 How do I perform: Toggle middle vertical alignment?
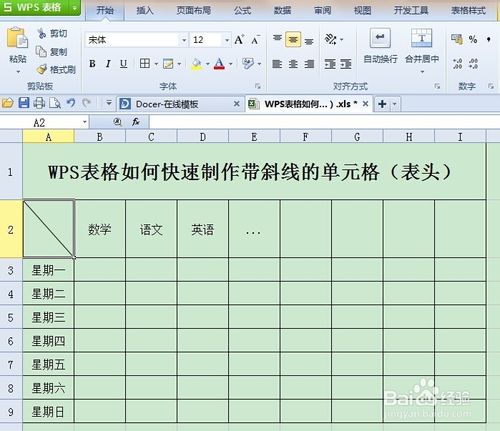[x=293, y=40]
